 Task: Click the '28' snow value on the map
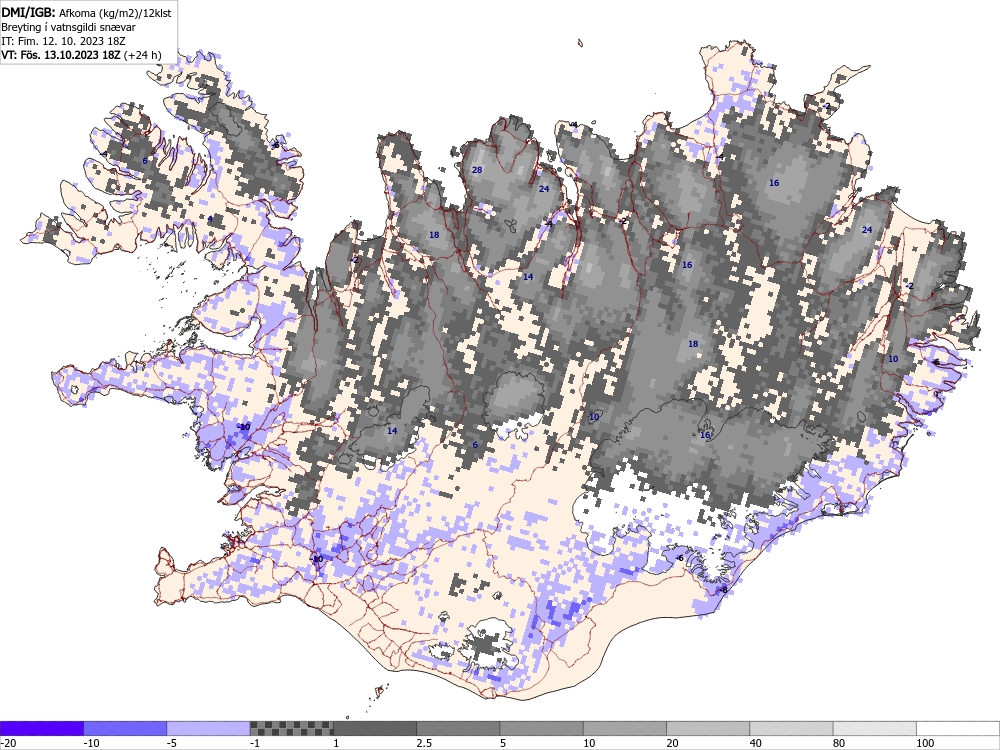tap(477, 170)
